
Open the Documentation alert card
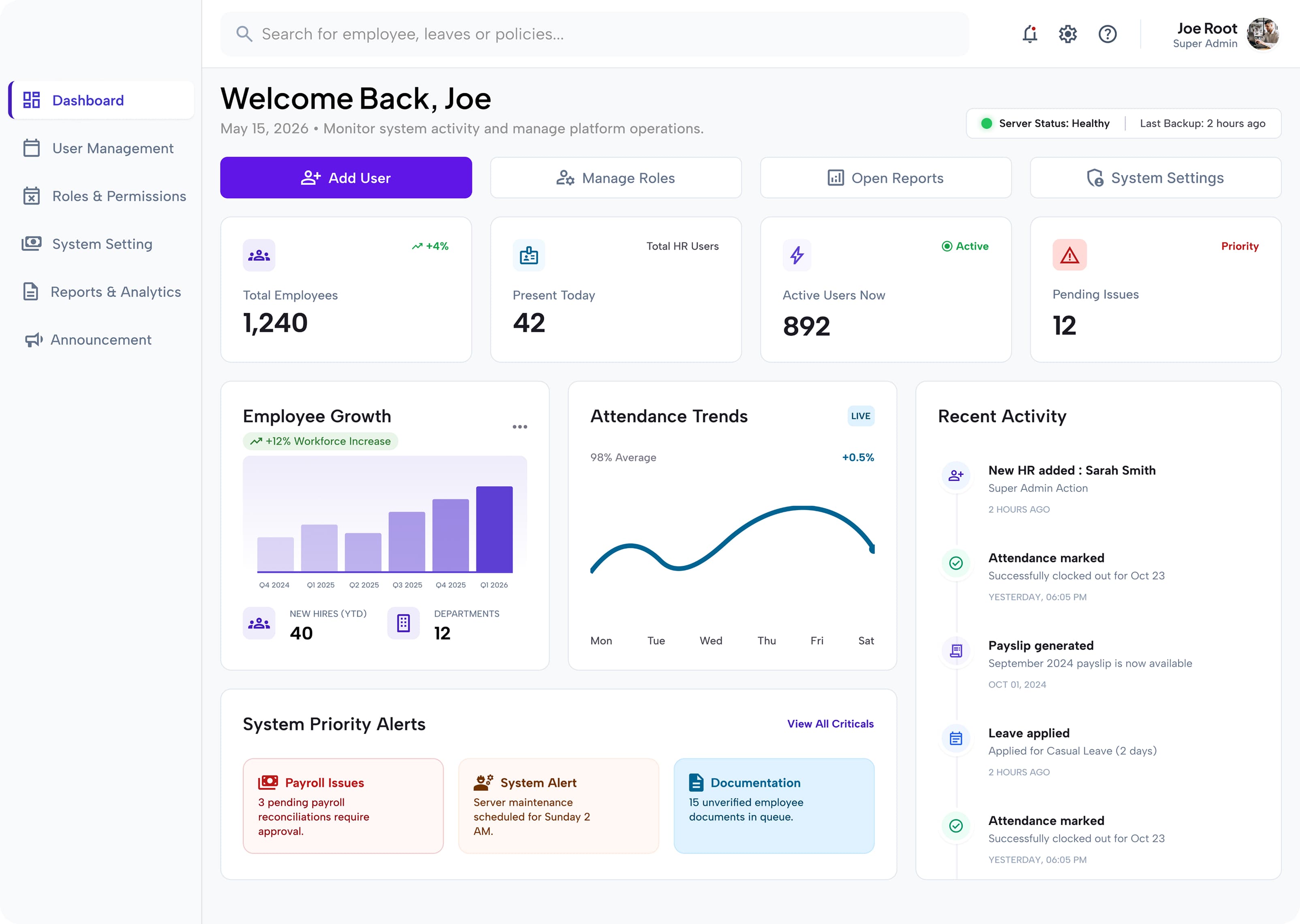point(774,806)
